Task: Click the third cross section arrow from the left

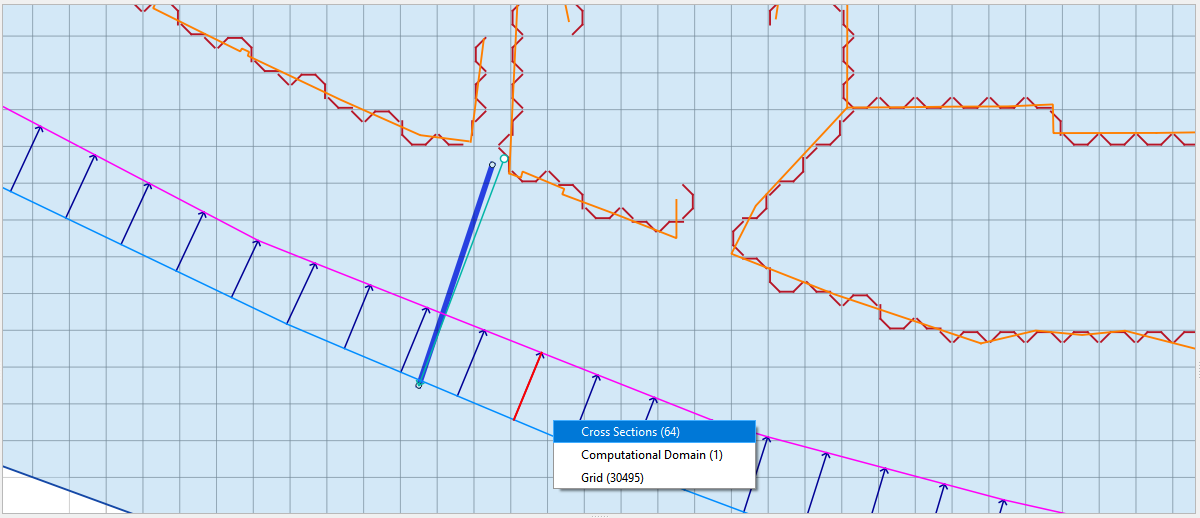Action: 135,213
